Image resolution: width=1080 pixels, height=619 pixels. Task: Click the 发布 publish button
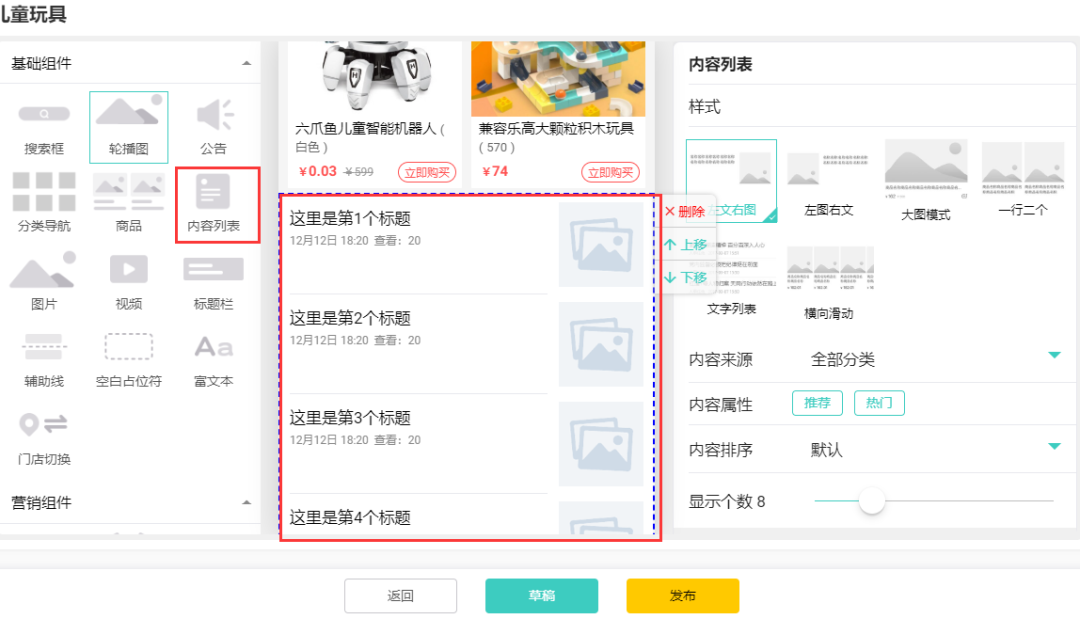click(682, 595)
